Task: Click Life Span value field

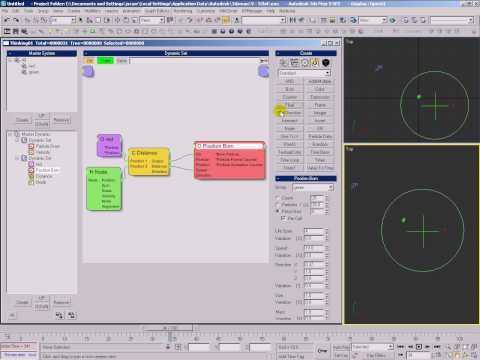Action: pyautogui.click(x=314, y=231)
